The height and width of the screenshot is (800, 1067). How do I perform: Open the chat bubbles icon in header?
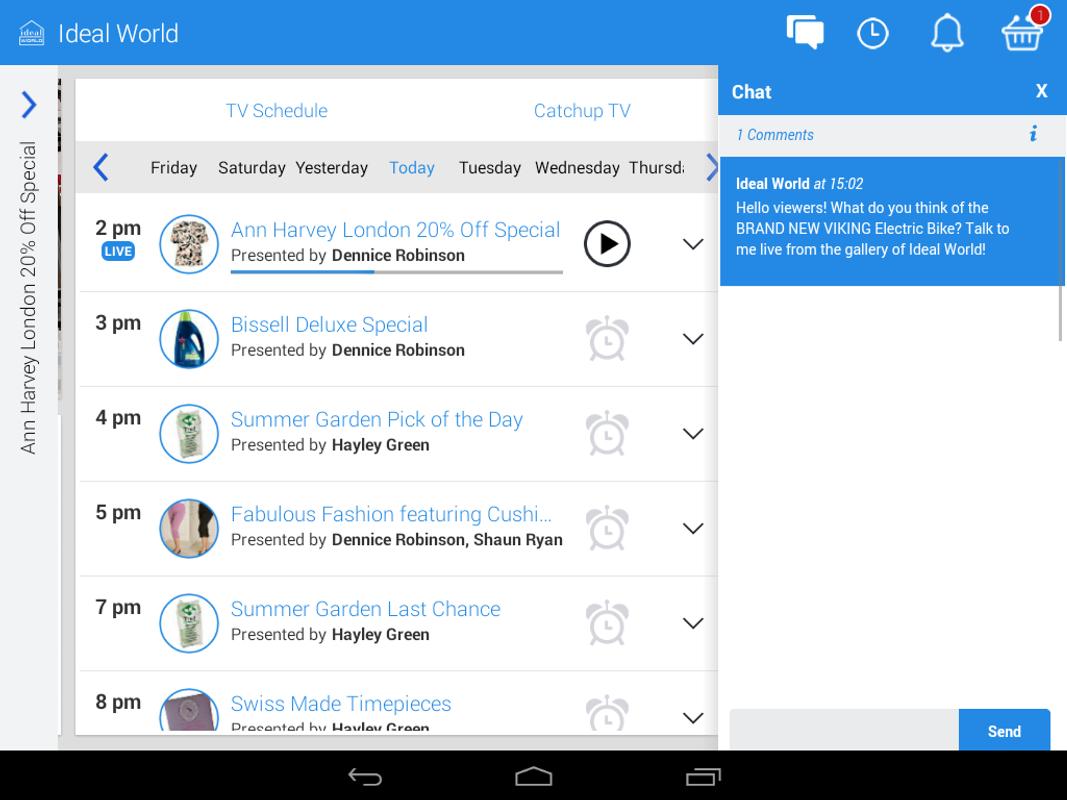point(805,32)
